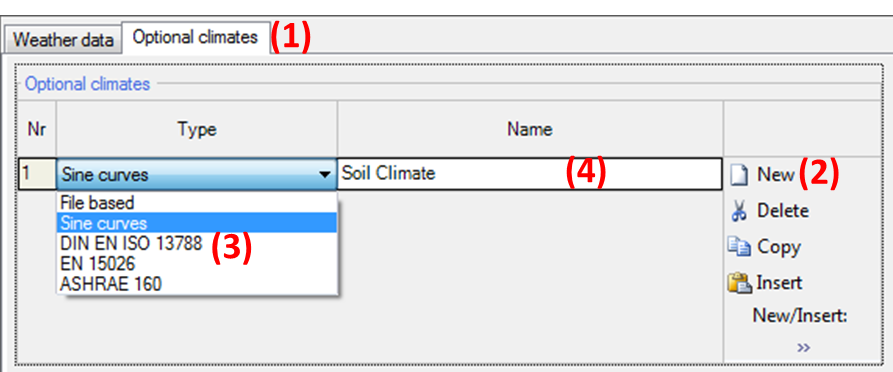Click the New blank page icon
Viewport: 893px width, 372px height.
coord(739,175)
